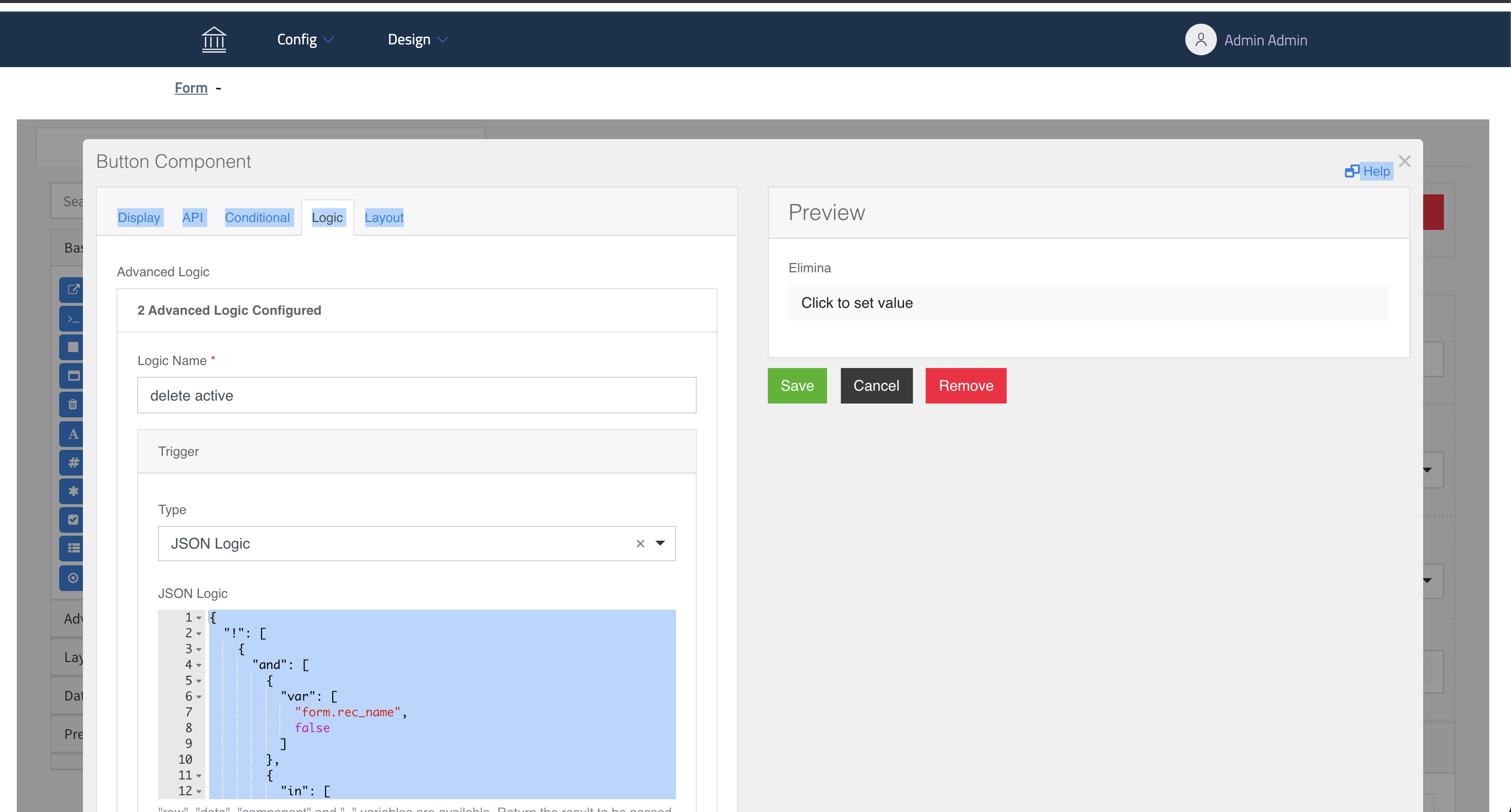Click the hash number component icon

click(x=73, y=463)
